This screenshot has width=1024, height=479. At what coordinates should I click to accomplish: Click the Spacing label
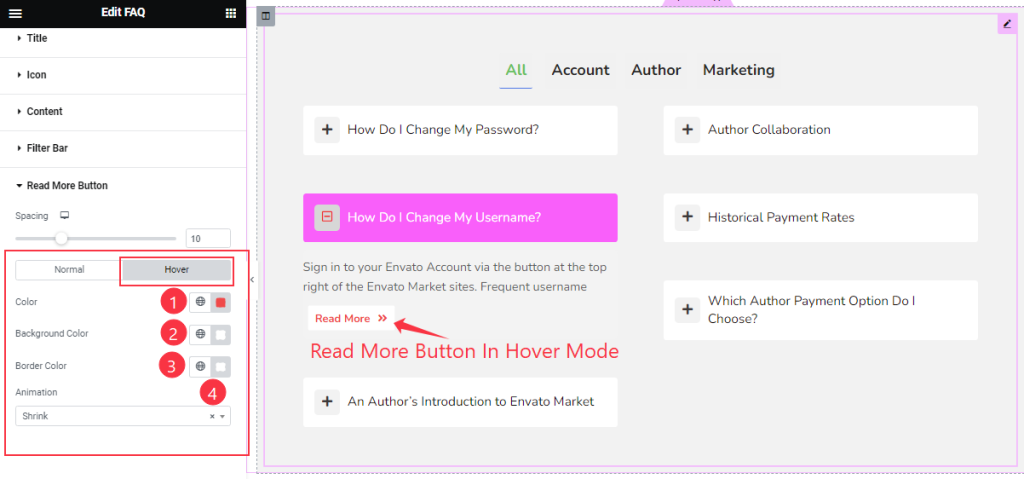(x=32, y=216)
